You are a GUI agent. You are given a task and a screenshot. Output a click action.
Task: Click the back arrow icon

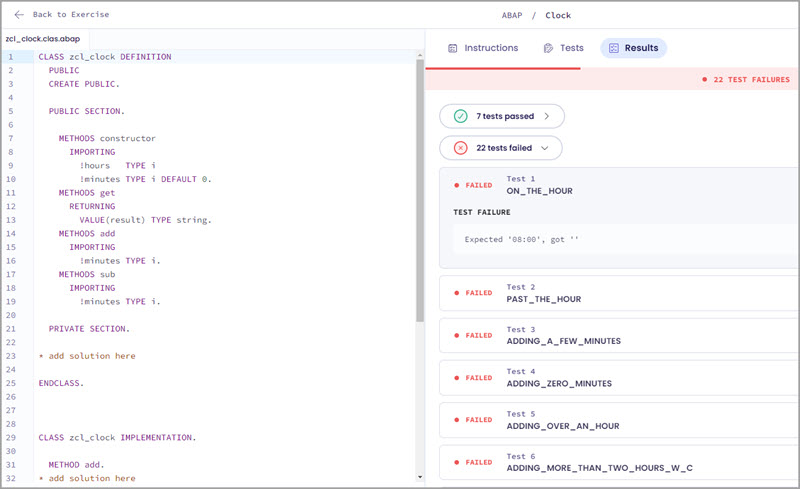[x=19, y=15]
